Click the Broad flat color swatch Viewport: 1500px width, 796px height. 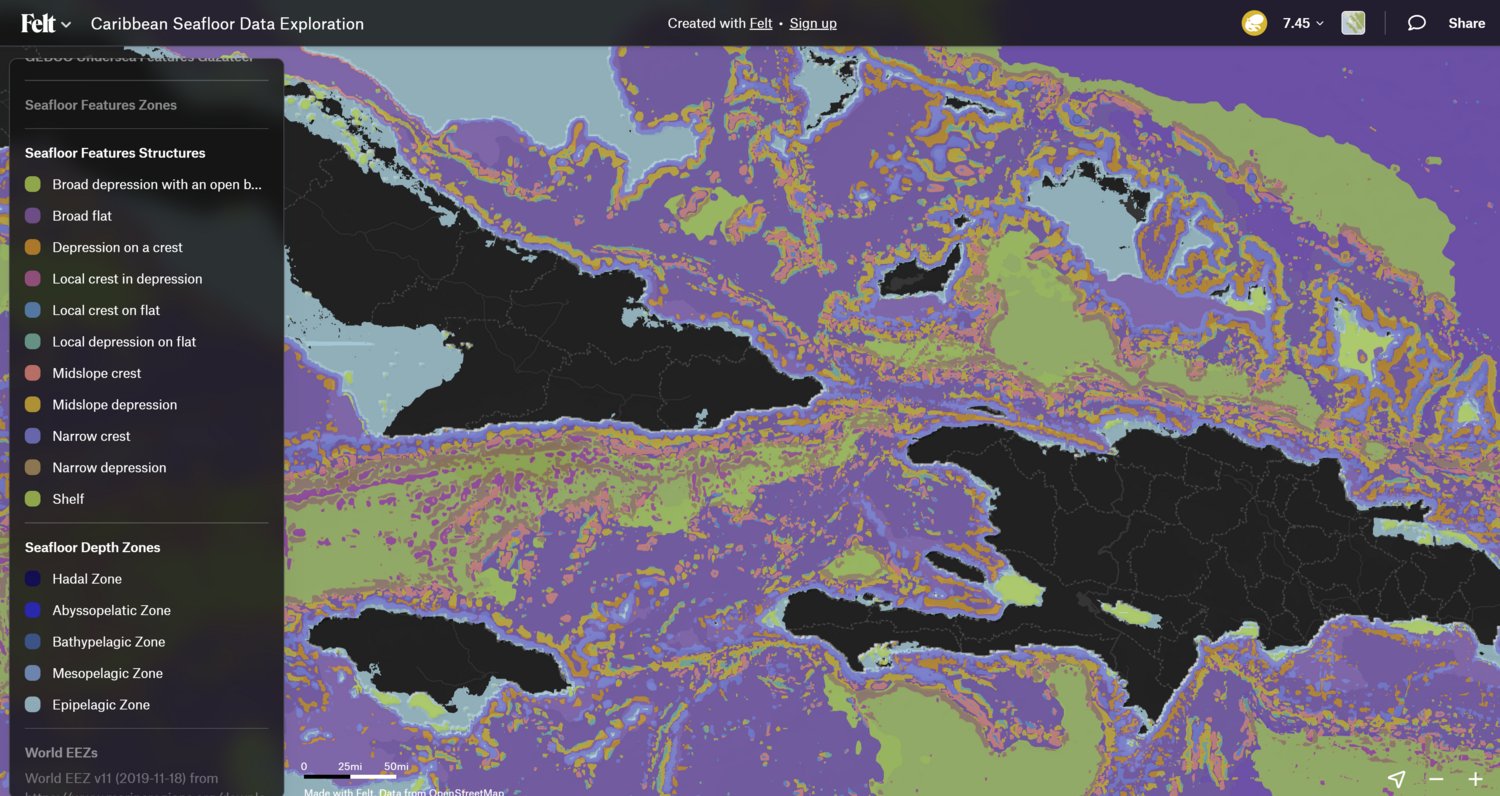click(33, 215)
